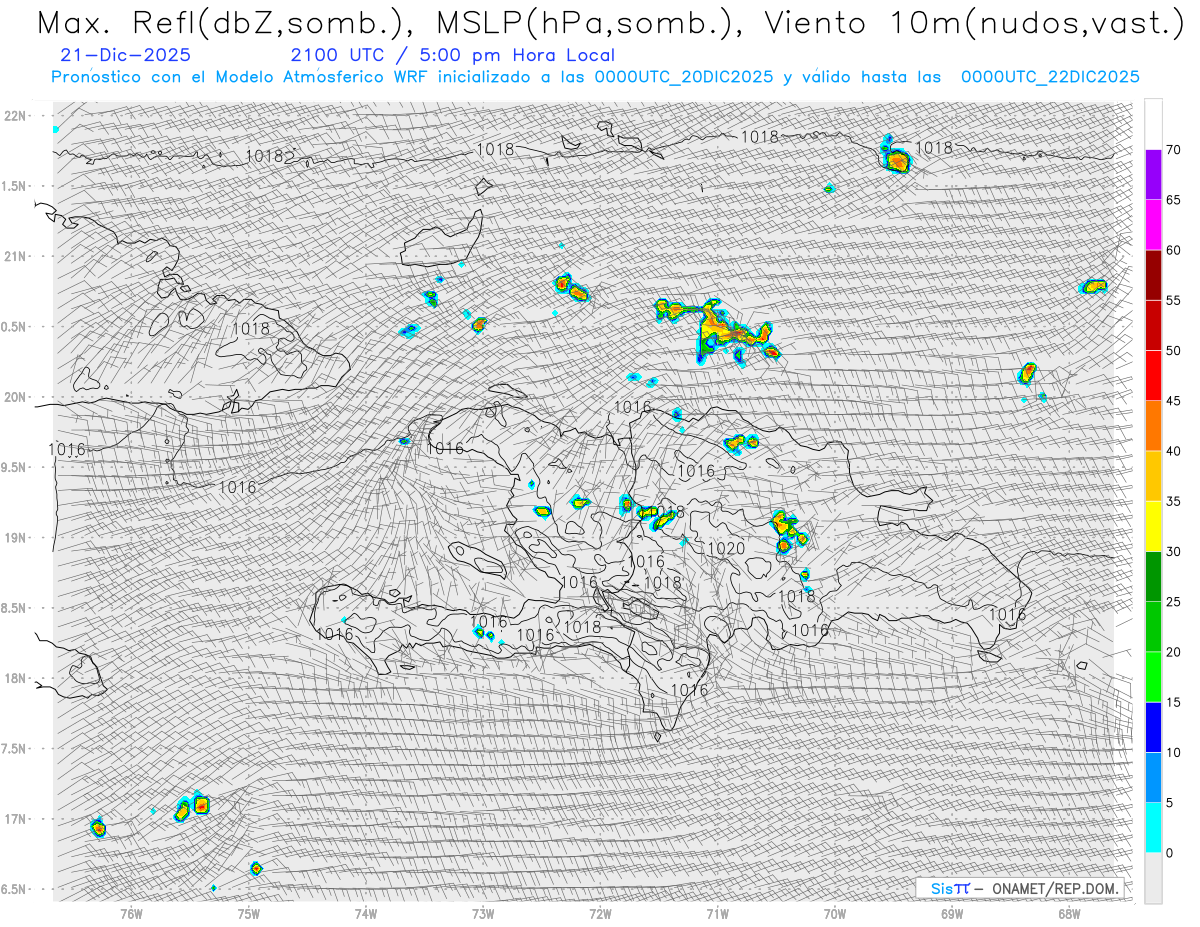Click the 17N latitude label
The image size is (1200, 927).
(x=16, y=819)
